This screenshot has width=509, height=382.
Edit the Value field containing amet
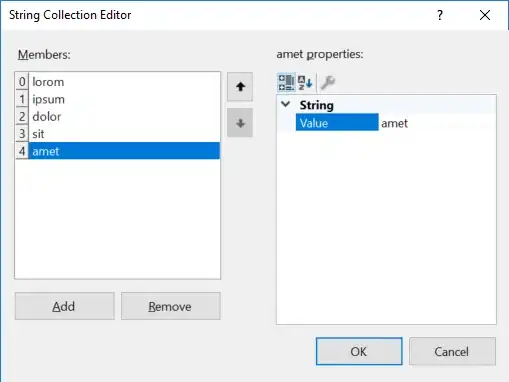tap(437, 123)
